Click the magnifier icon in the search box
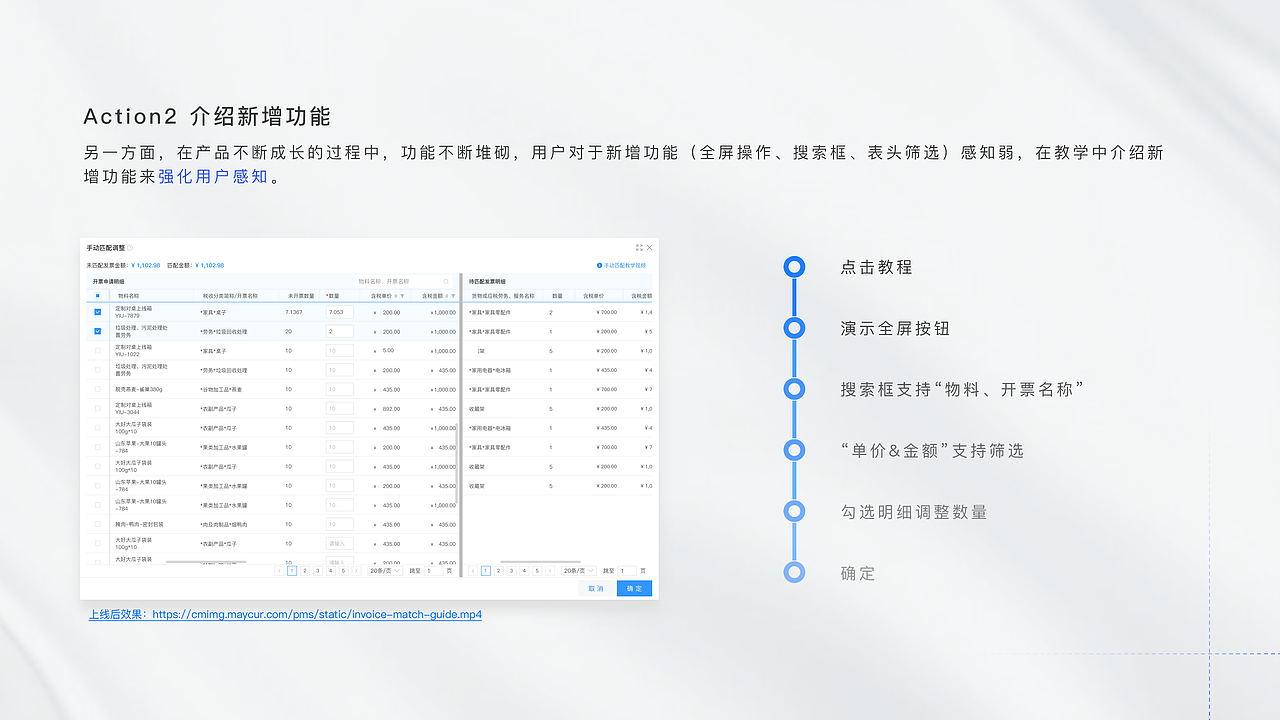 446,282
